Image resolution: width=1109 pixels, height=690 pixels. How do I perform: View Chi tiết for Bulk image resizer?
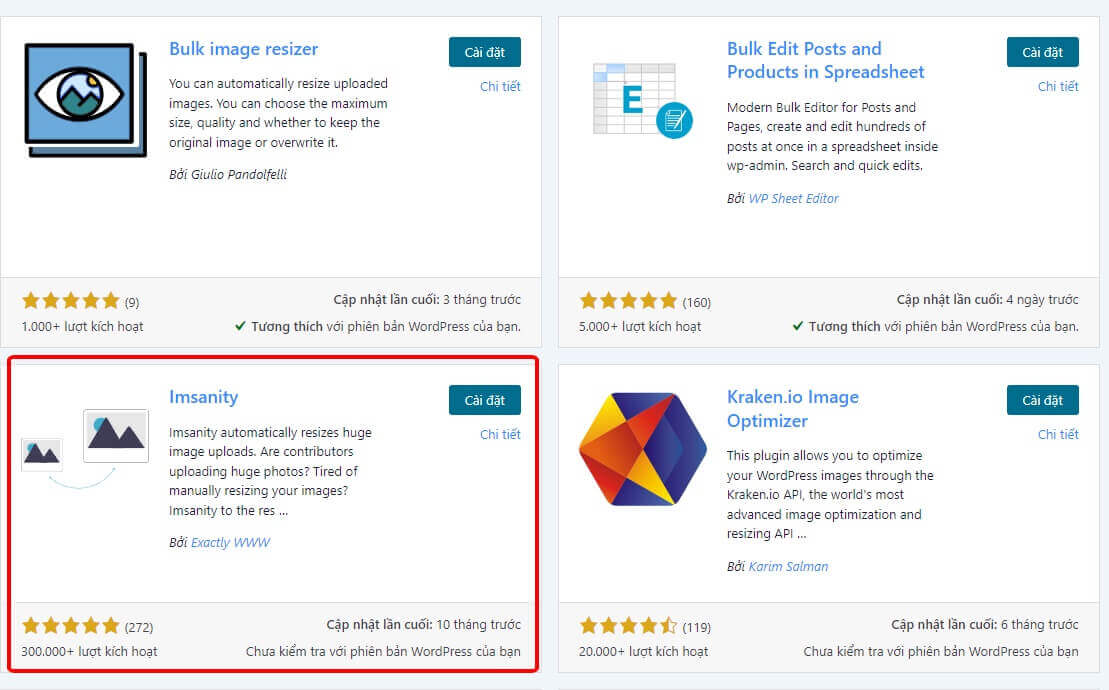[500, 86]
